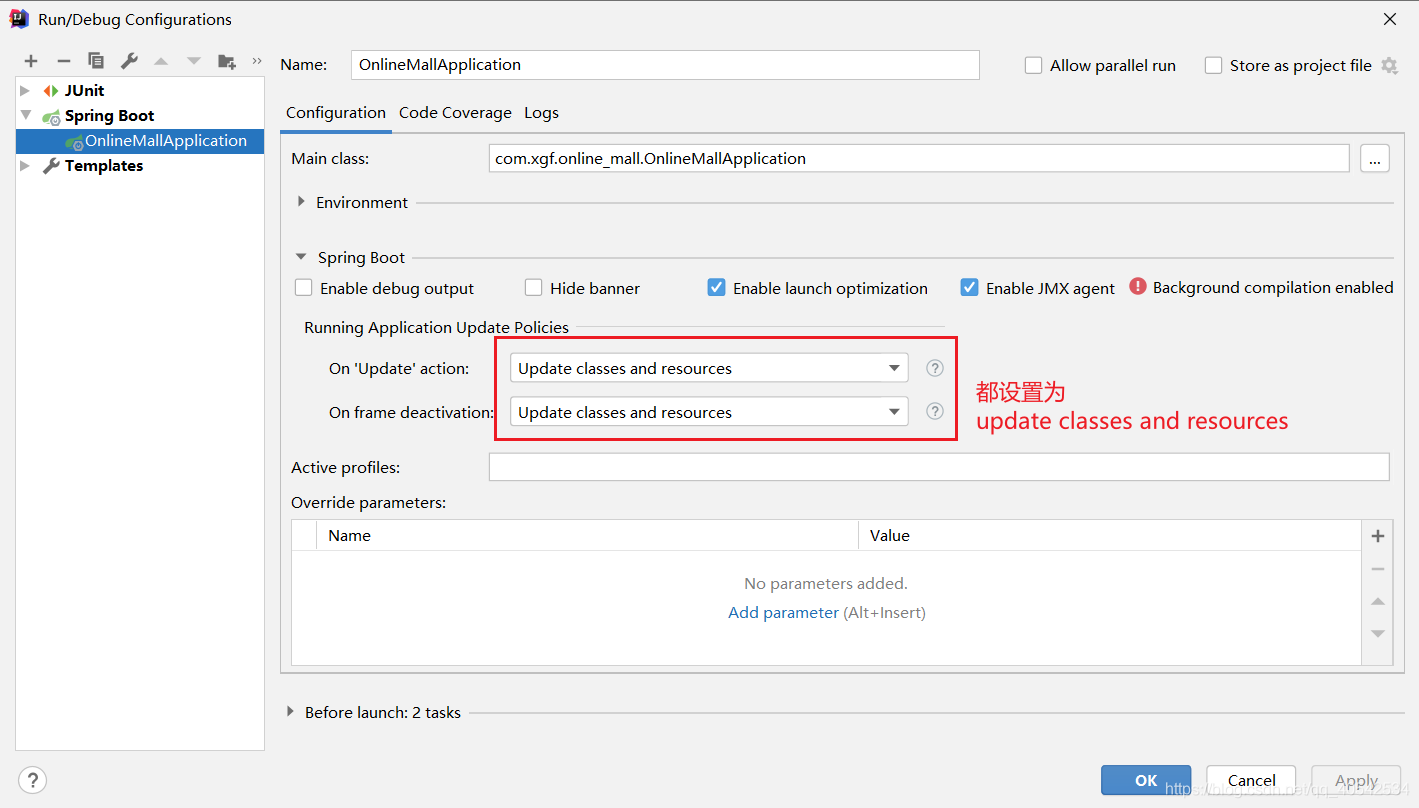1419x808 pixels.
Task: Open dialog help question mark button
Action: [x=33, y=780]
